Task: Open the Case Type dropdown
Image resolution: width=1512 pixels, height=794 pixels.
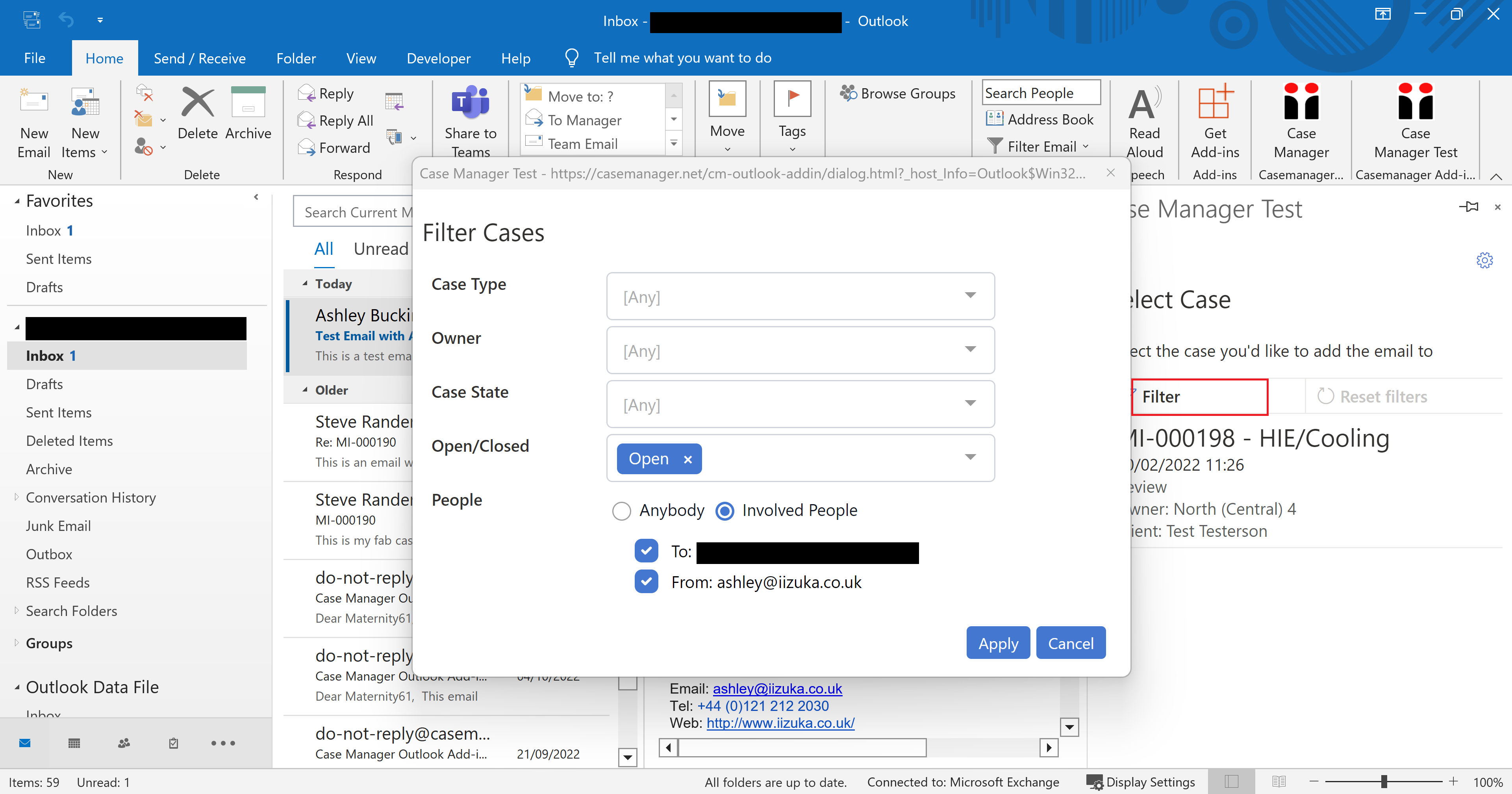Action: (800, 296)
